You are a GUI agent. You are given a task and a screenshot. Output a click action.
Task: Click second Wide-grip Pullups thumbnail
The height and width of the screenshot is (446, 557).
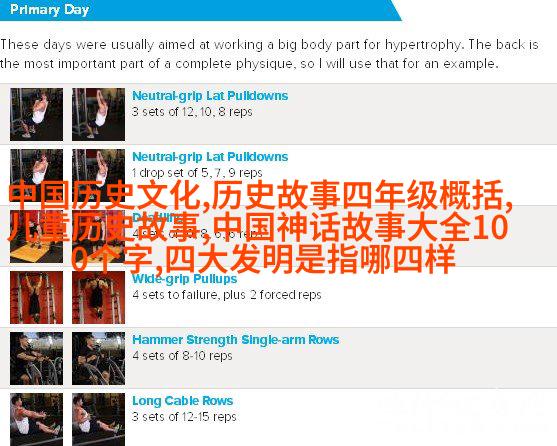[x=98, y=298]
